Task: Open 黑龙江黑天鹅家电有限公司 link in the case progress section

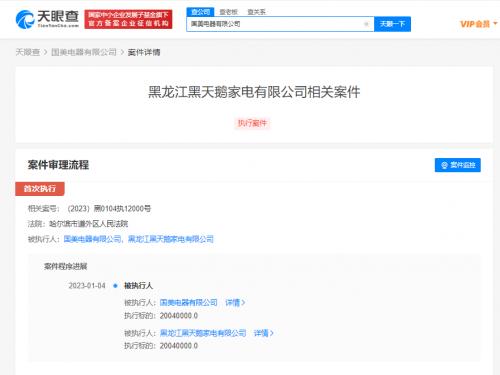Action: tap(203, 333)
